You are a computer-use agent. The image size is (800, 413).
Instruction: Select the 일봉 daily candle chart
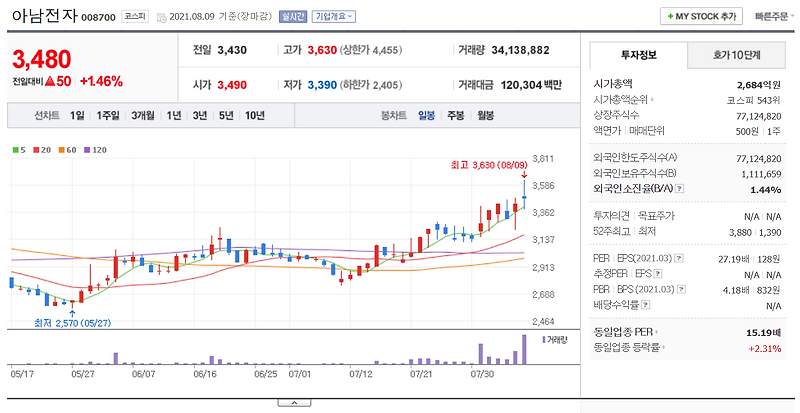coord(427,116)
